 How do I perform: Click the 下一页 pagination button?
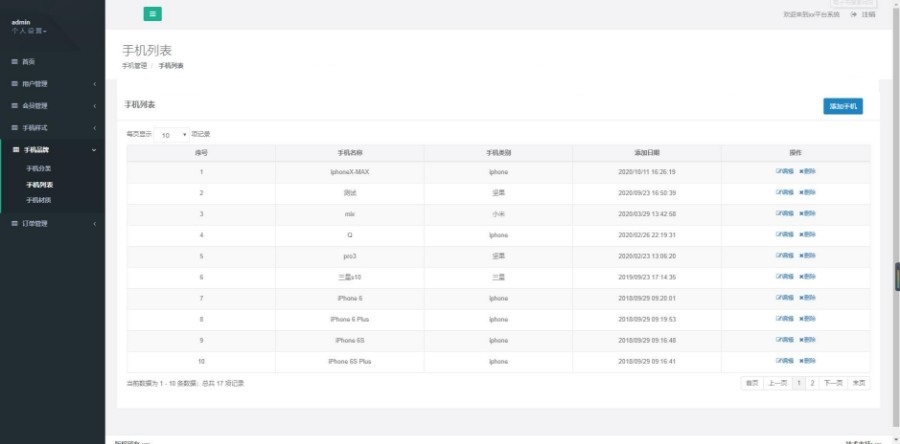tap(833, 383)
